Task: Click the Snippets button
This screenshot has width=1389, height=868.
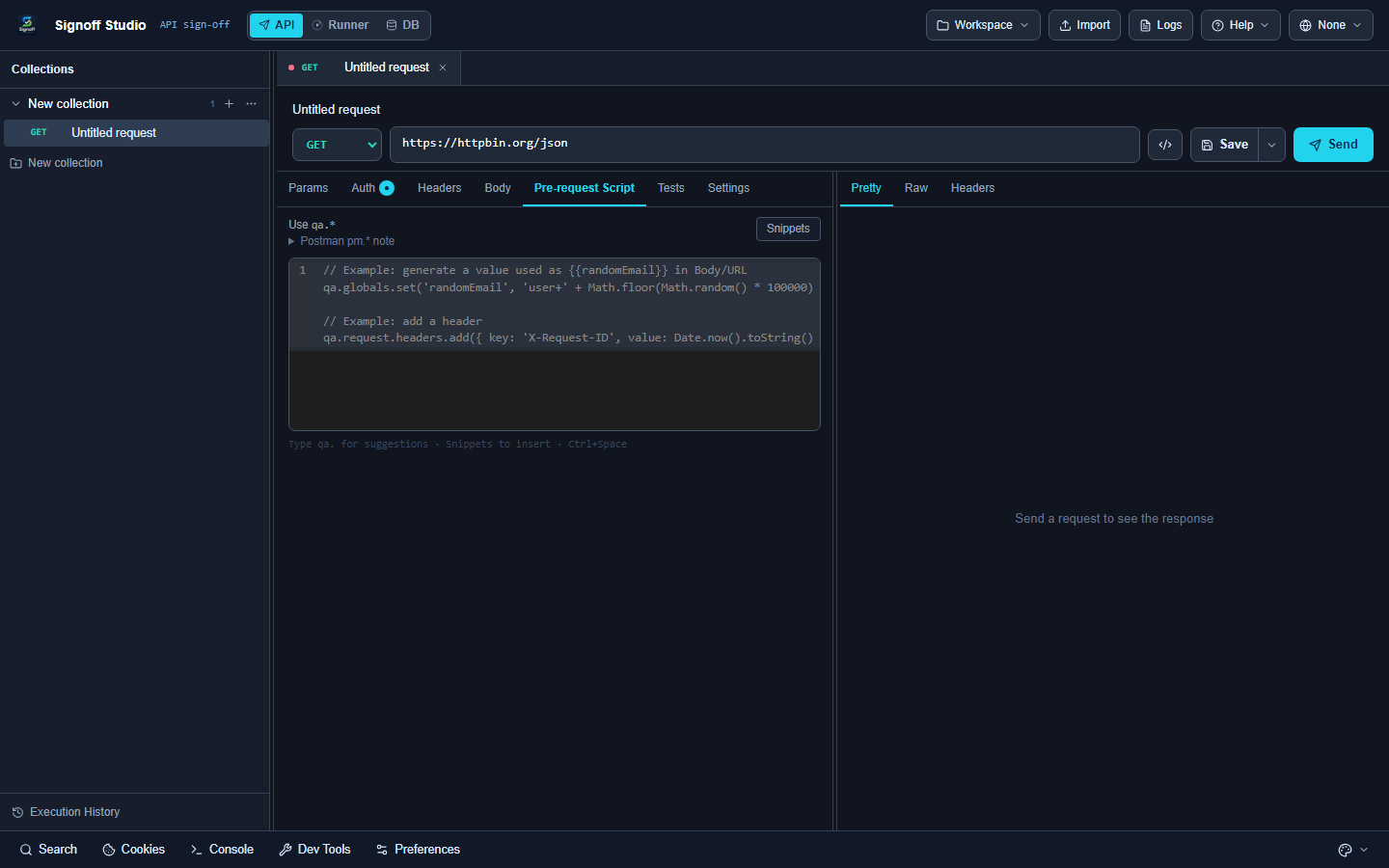Action: point(788,229)
